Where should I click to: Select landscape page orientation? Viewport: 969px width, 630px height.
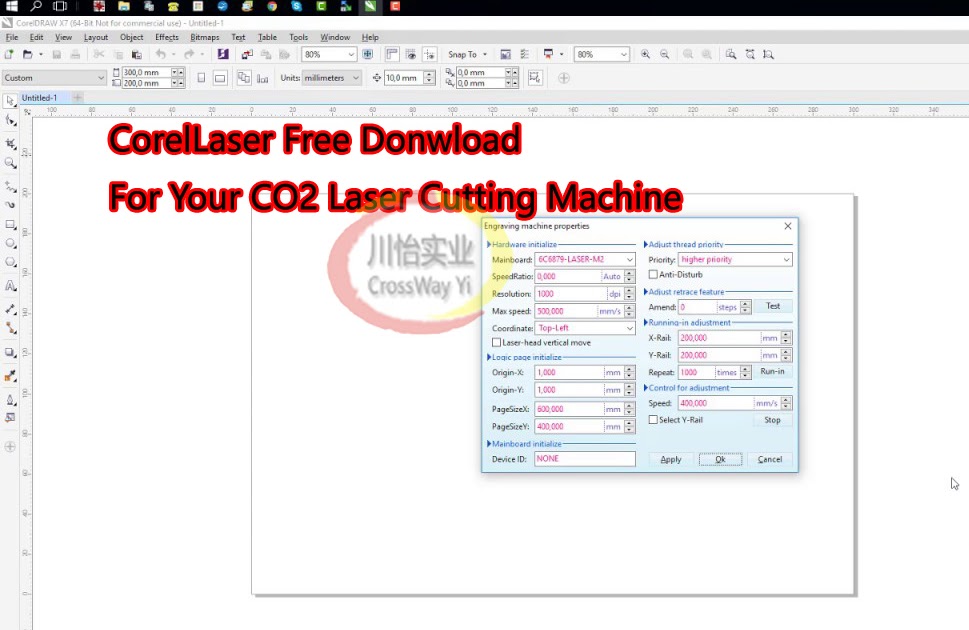(x=220, y=78)
